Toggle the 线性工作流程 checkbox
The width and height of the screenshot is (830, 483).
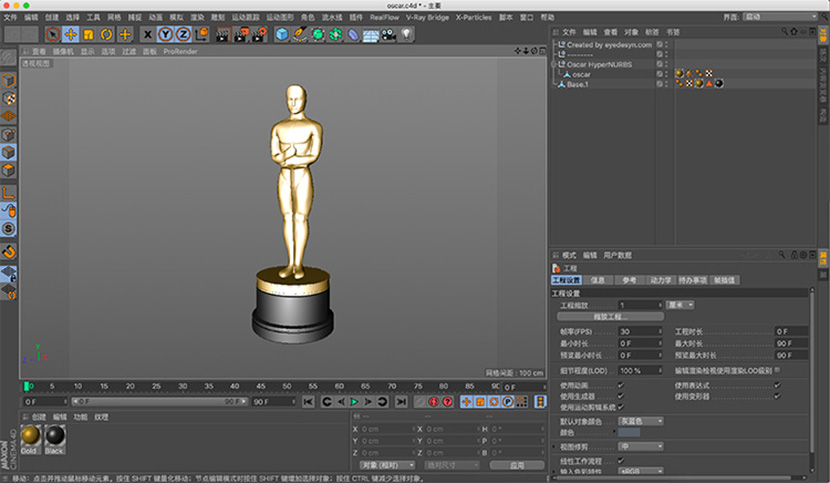coord(620,461)
